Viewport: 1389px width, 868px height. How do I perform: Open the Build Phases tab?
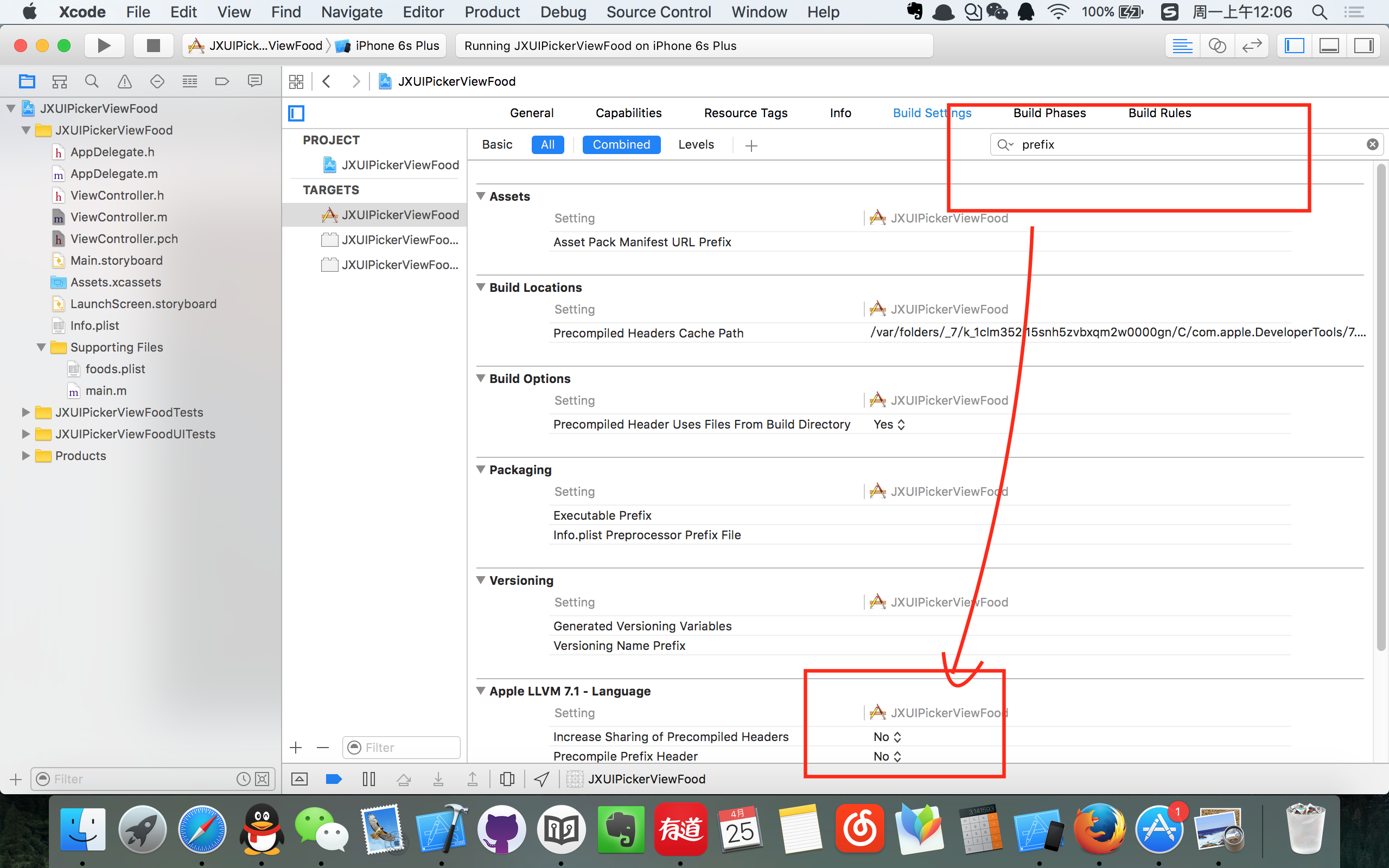pyautogui.click(x=1050, y=113)
